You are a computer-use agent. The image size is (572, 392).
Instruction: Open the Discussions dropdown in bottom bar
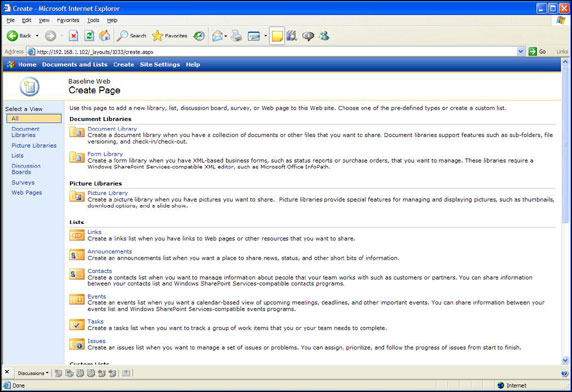click(33, 373)
